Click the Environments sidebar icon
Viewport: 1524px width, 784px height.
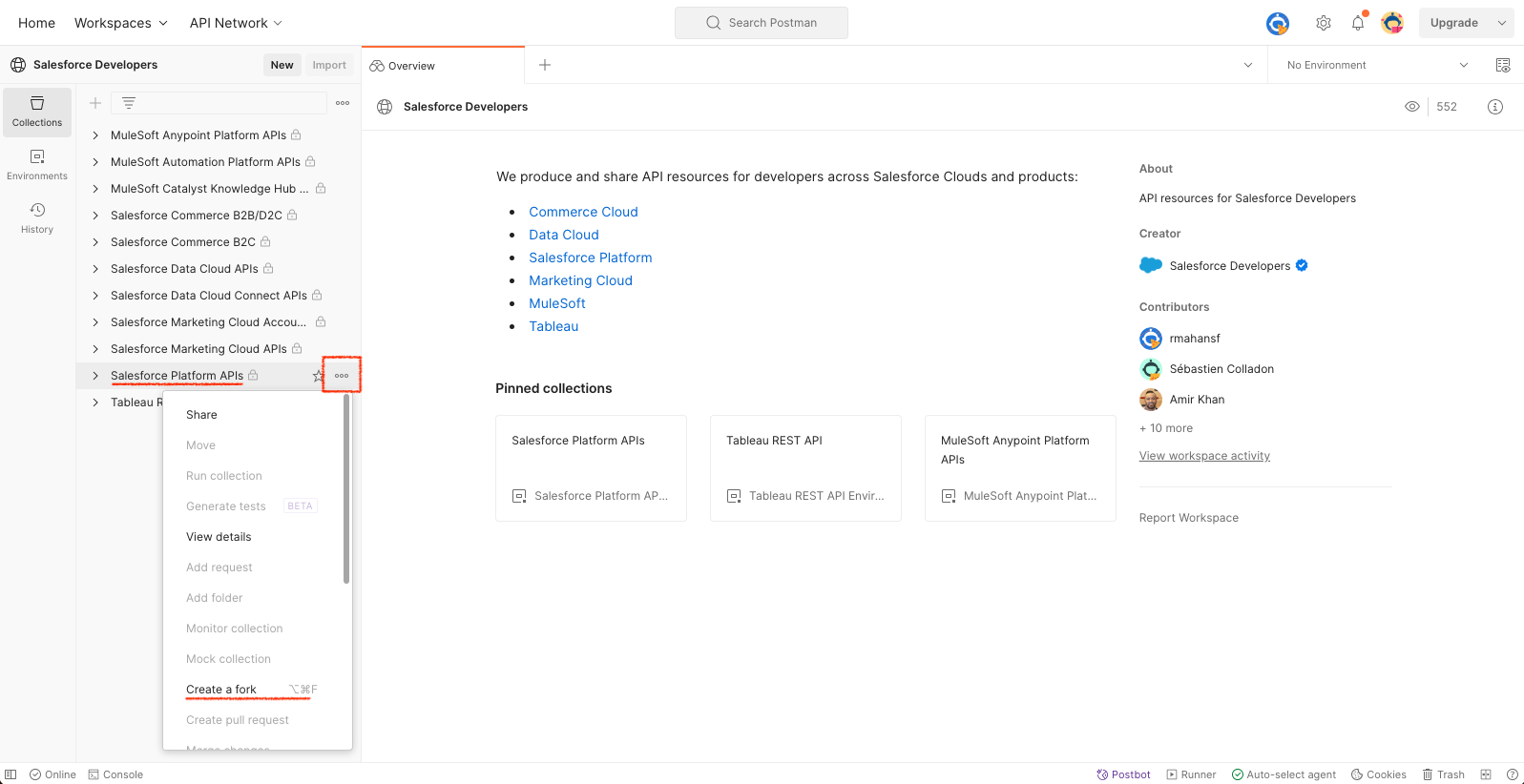[x=37, y=164]
